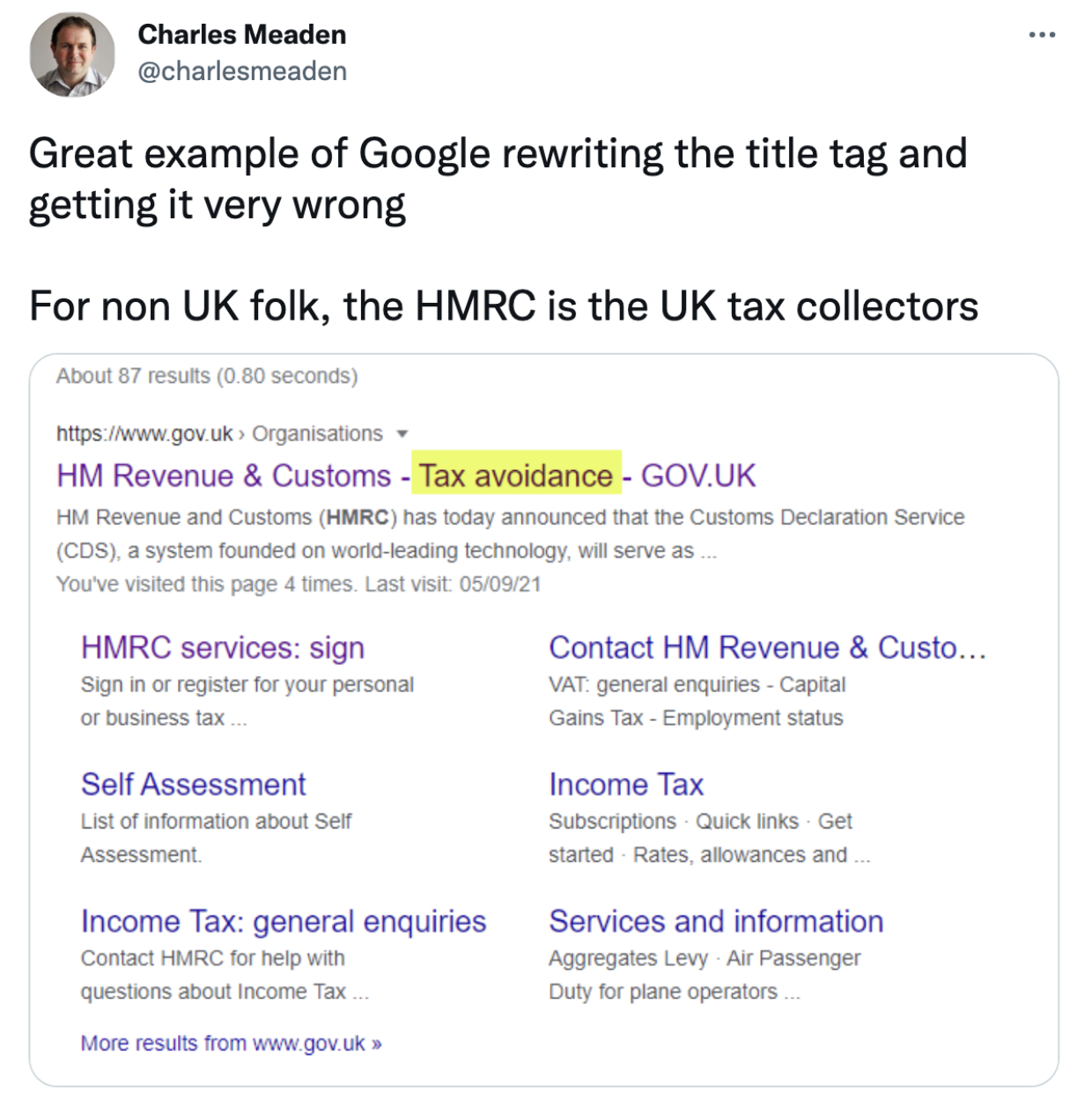Expand the dropdown arrow next to Organisations
1092x1104 pixels.
(x=402, y=434)
